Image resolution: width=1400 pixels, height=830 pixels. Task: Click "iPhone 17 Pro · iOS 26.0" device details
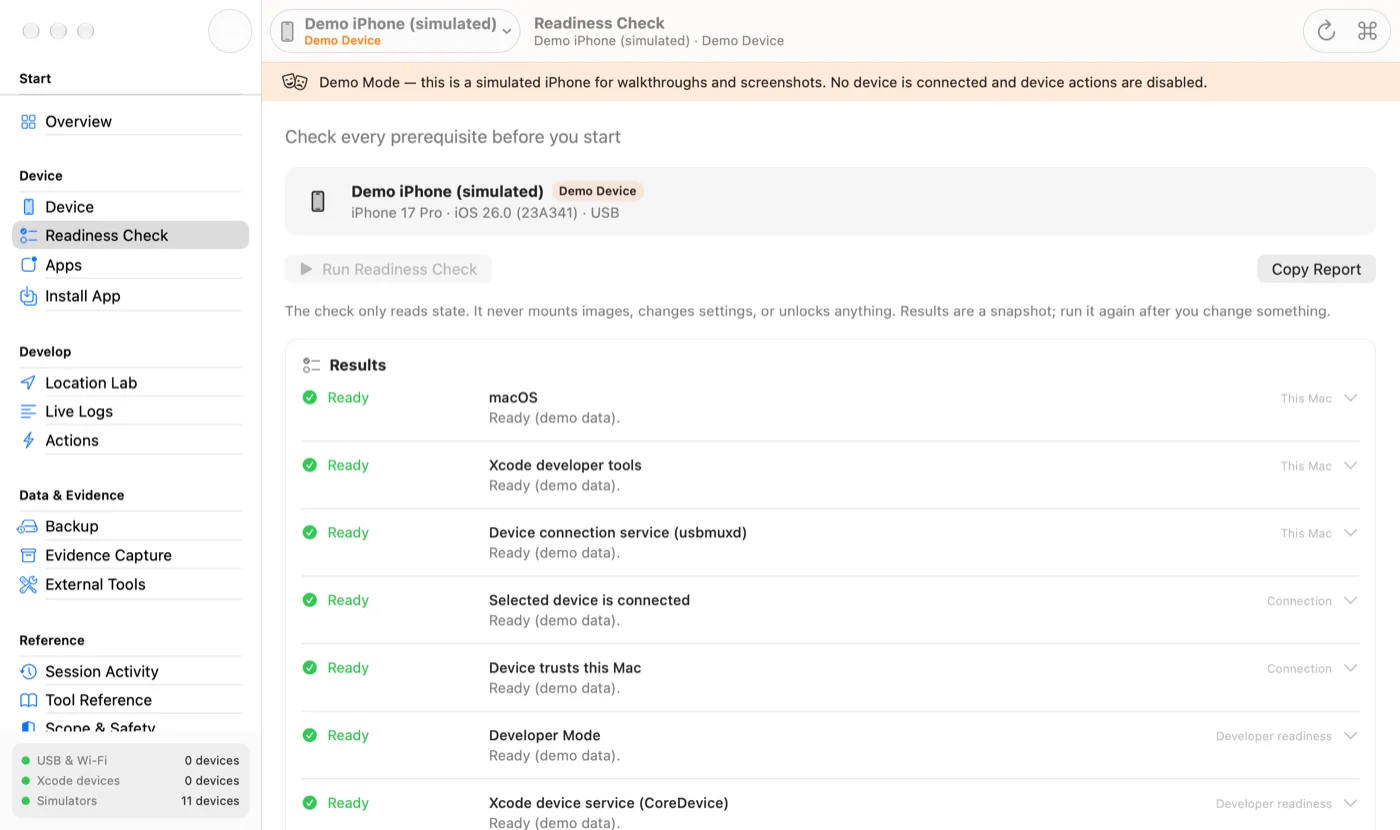(485, 213)
